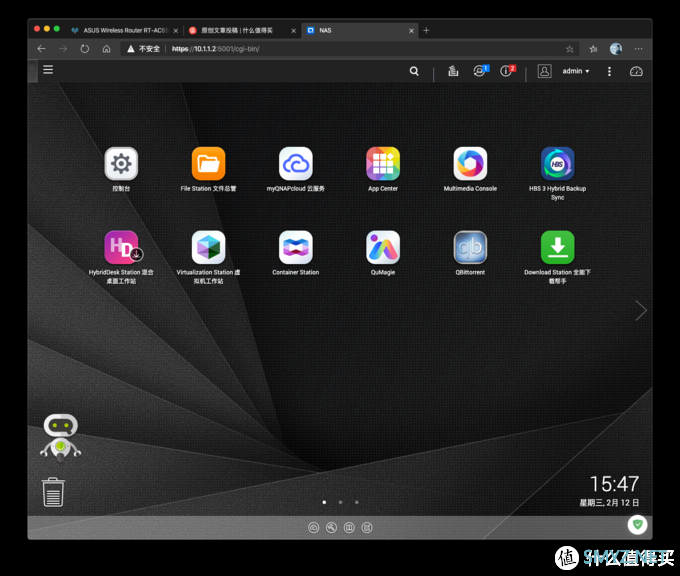Open the App Center icon
This screenshot has height=576, width=680.
383,164
